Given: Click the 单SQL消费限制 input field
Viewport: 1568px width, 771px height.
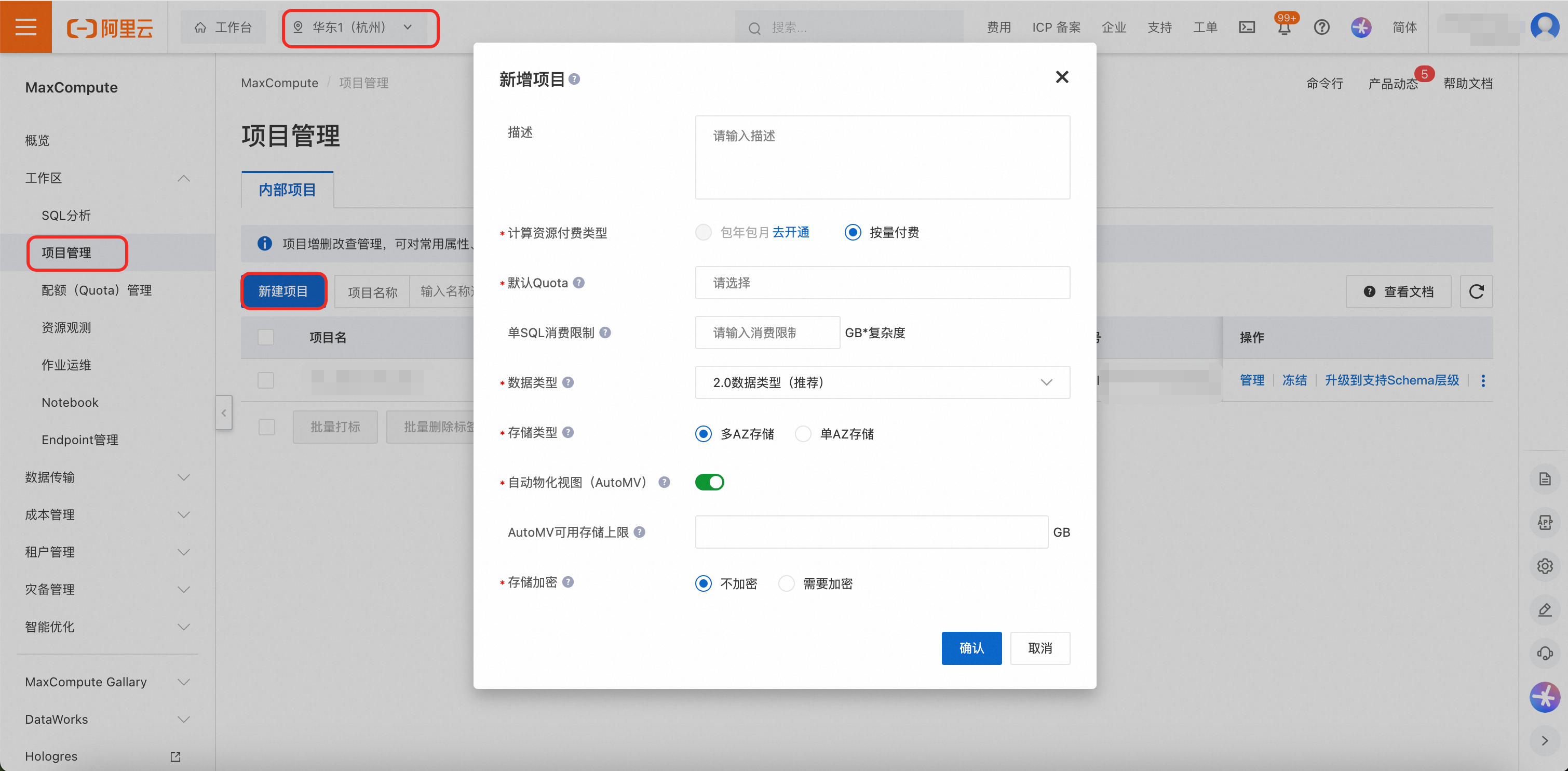Looking at the screenshot, I should coord(767,333).
